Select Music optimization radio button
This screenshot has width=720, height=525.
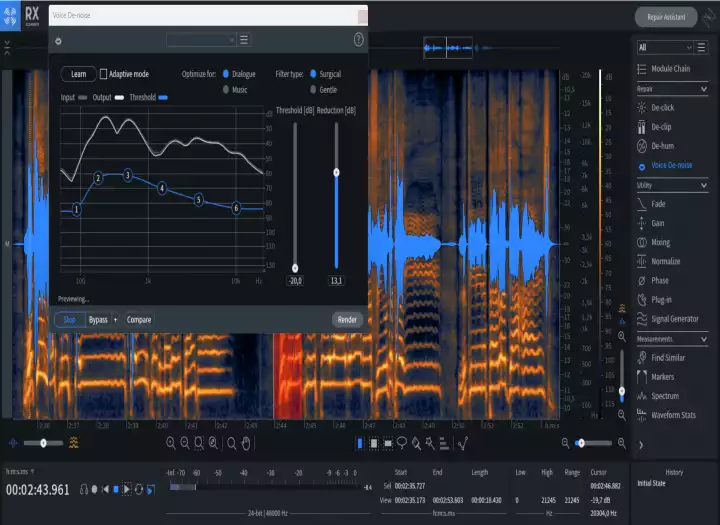pos(227,90)
